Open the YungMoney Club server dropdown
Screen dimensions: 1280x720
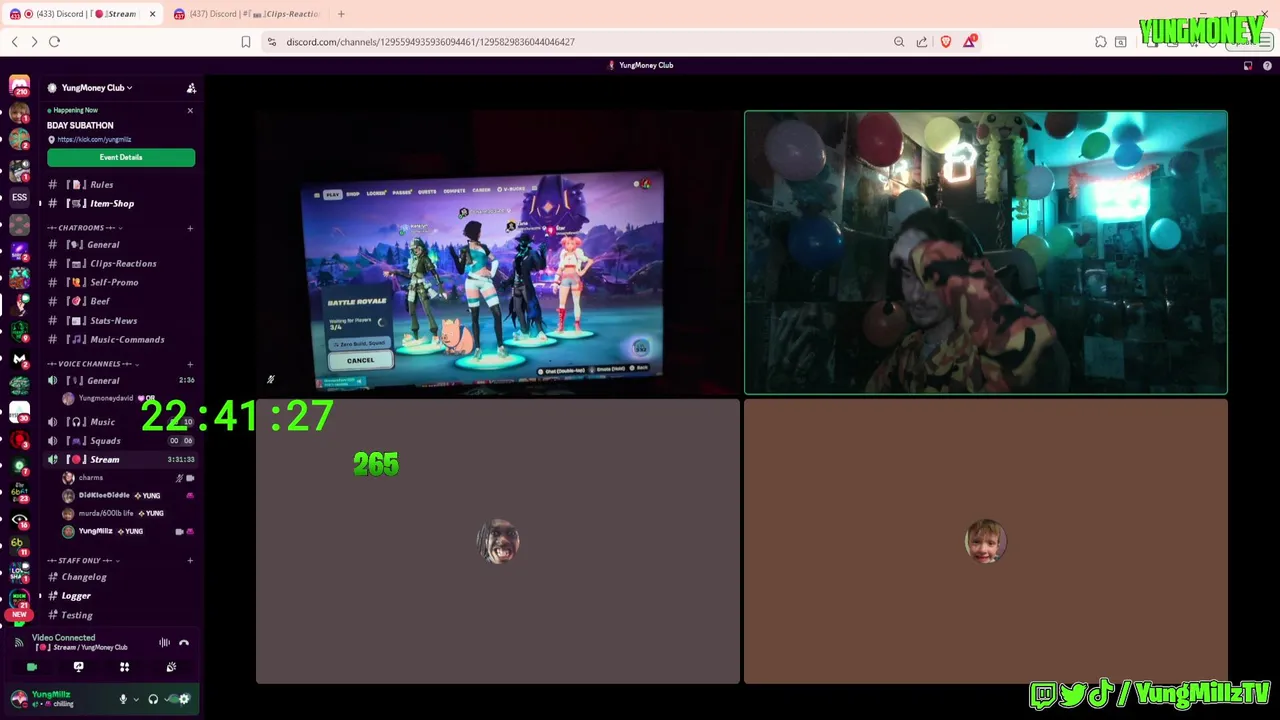click(96, 88)
